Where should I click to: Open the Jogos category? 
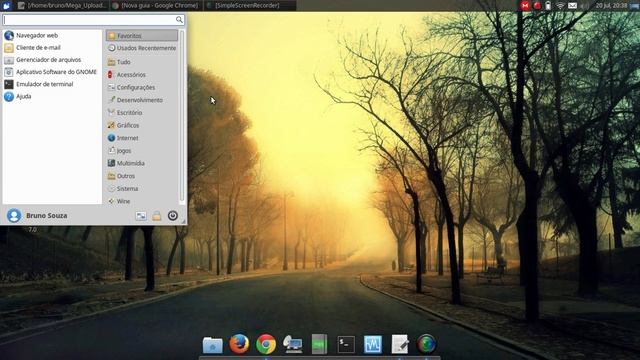pos(142,151)
